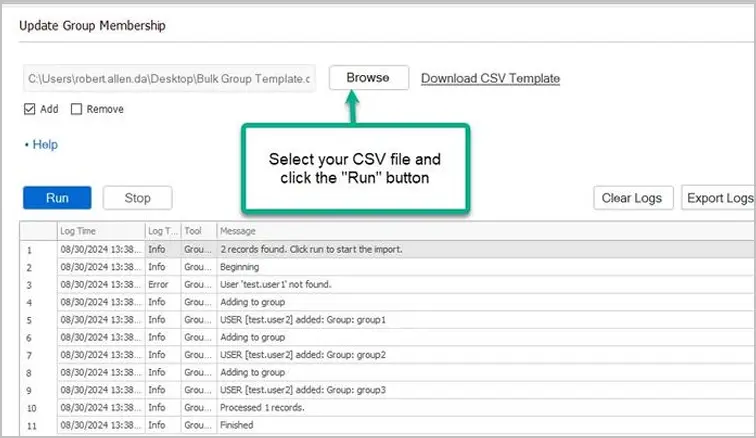Click the Info cell in row 9

click(x=163, y=390)
